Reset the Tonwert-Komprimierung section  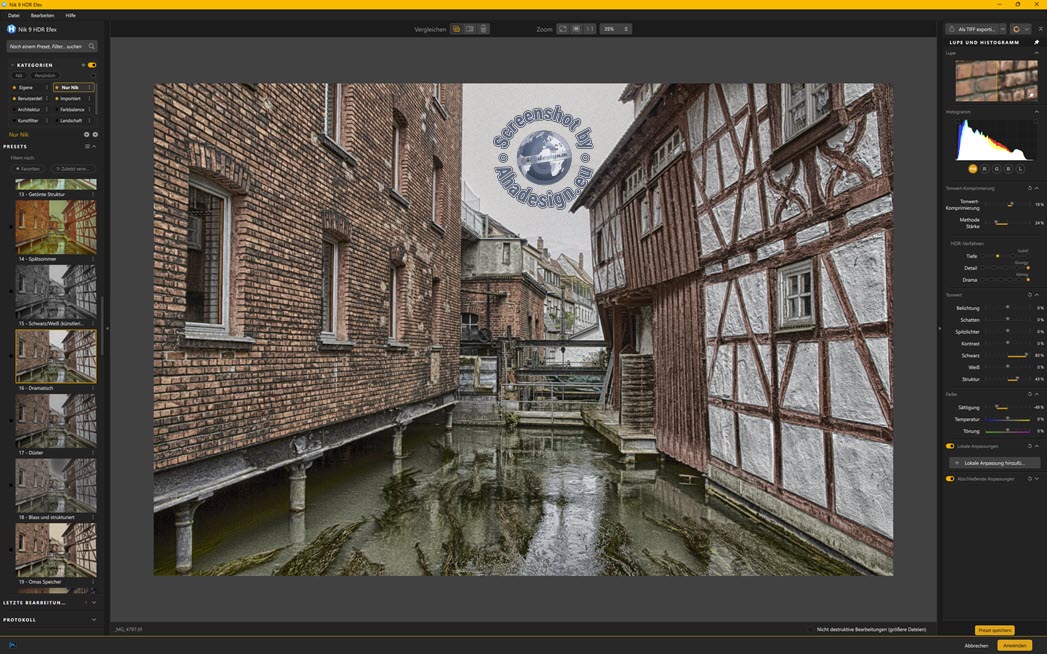click(x=1029, y=188)
